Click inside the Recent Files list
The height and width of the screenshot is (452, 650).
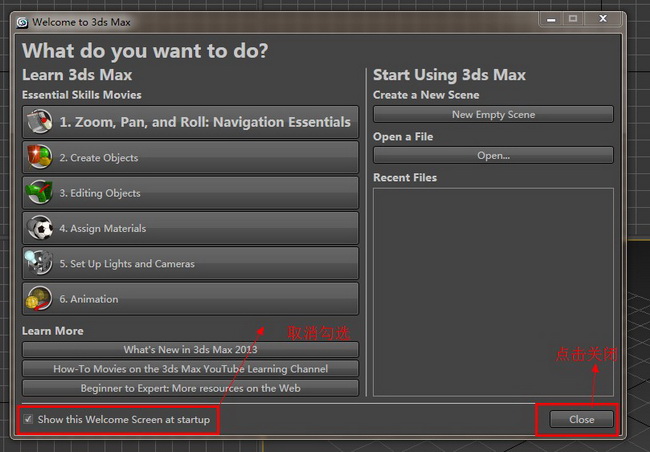[493, 292]
